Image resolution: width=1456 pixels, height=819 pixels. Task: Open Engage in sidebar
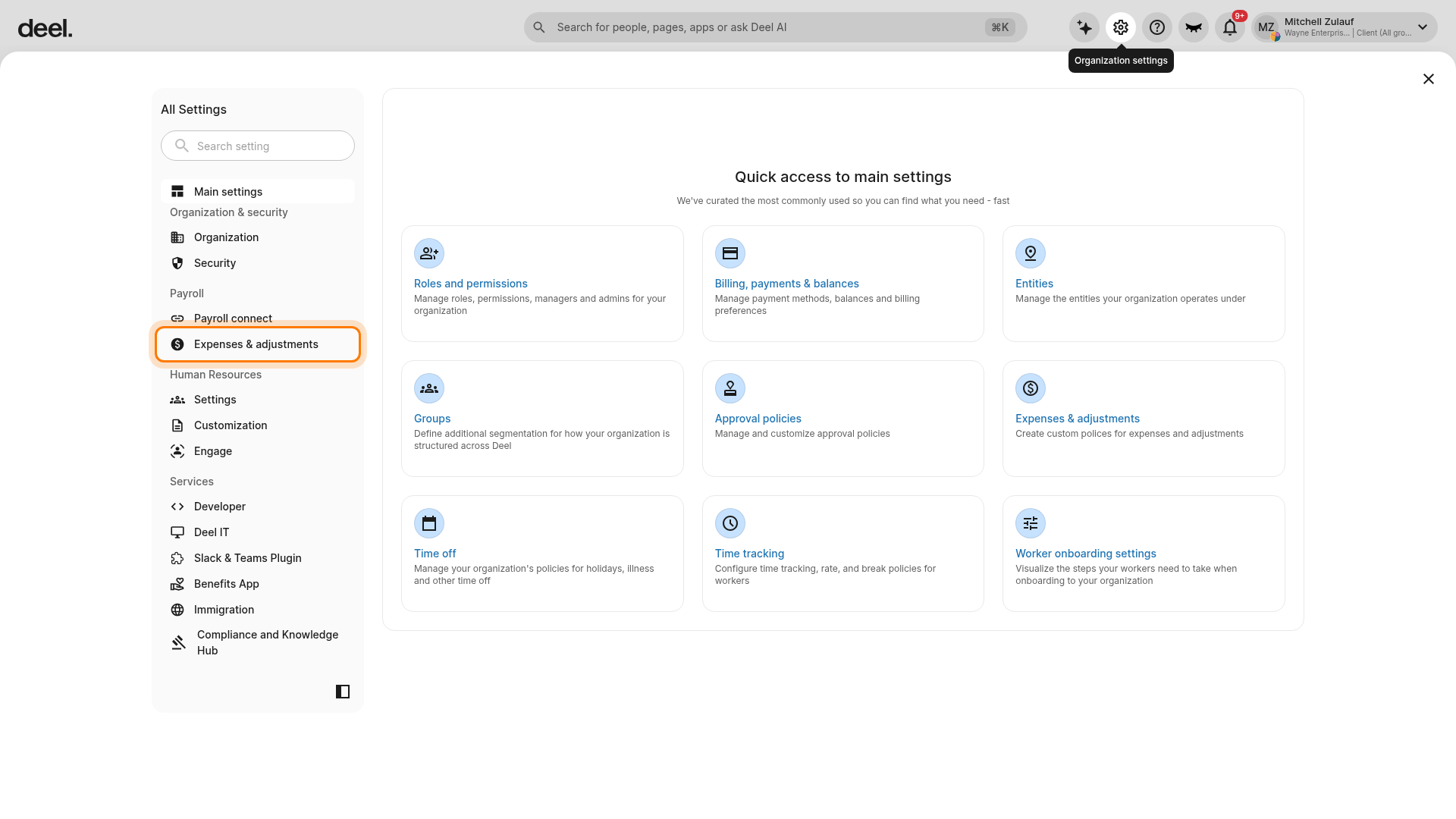point(258,451)
